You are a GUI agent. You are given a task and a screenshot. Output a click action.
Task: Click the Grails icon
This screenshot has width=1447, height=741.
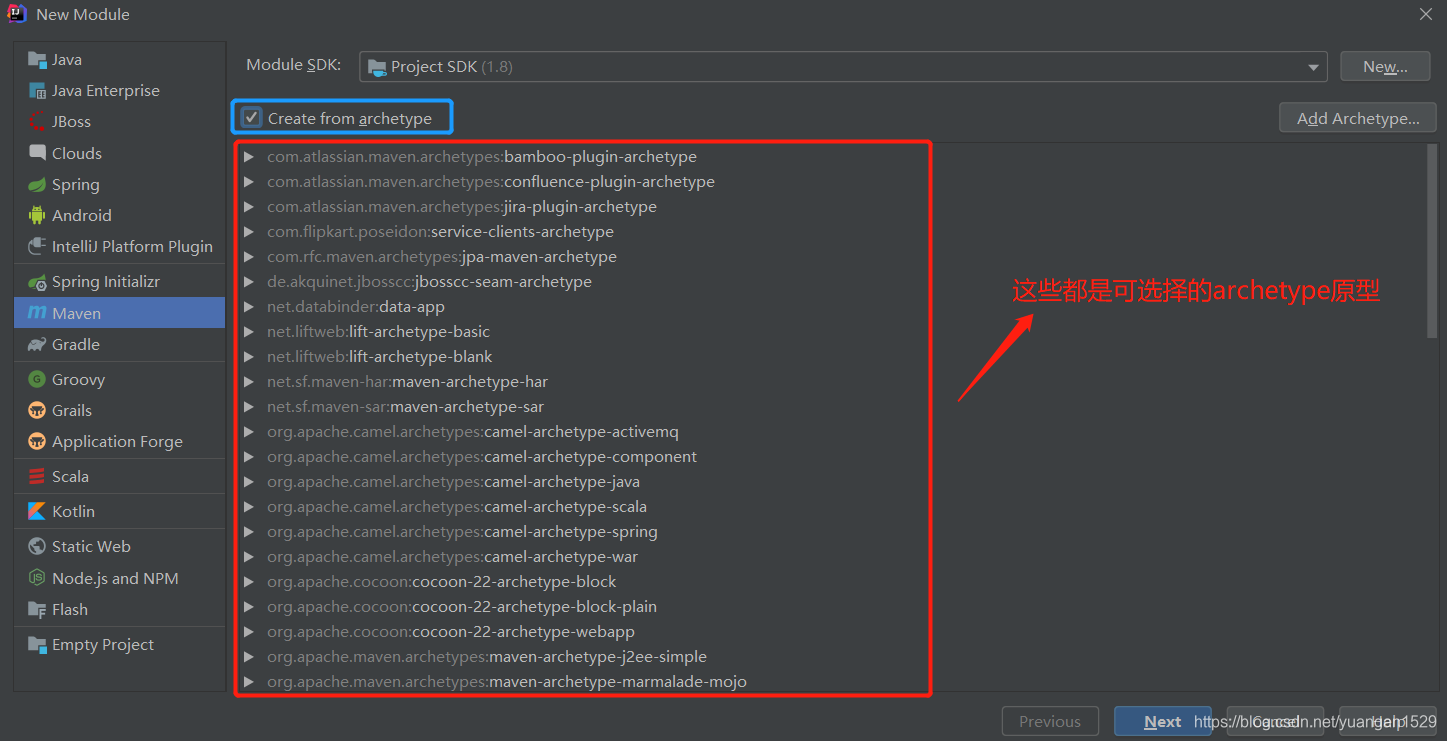pyautogui.click(x=37, y=410)
